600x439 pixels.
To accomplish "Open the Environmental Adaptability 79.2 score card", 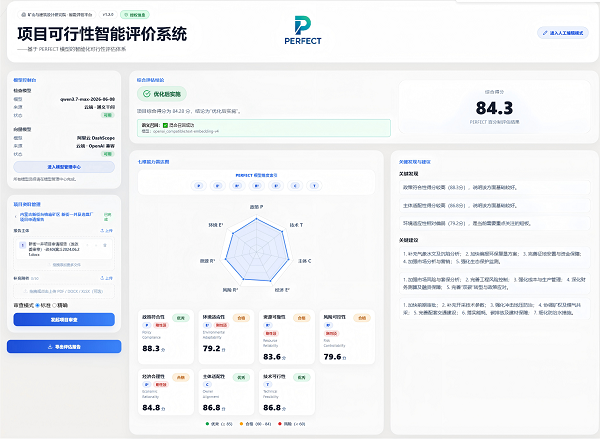I will coord(226,337).
